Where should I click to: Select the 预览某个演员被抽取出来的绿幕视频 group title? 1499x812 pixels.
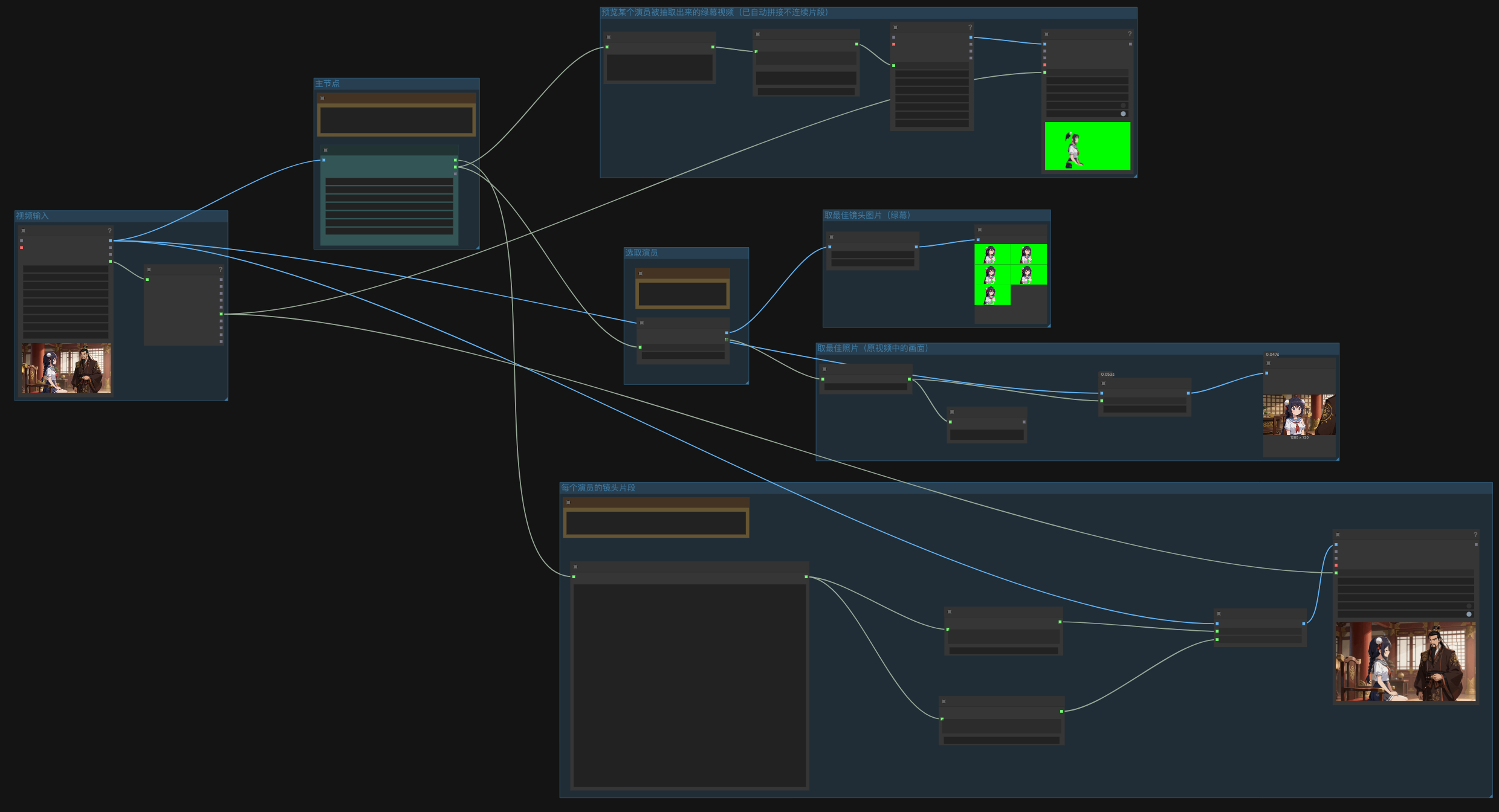tap(714, 12)
